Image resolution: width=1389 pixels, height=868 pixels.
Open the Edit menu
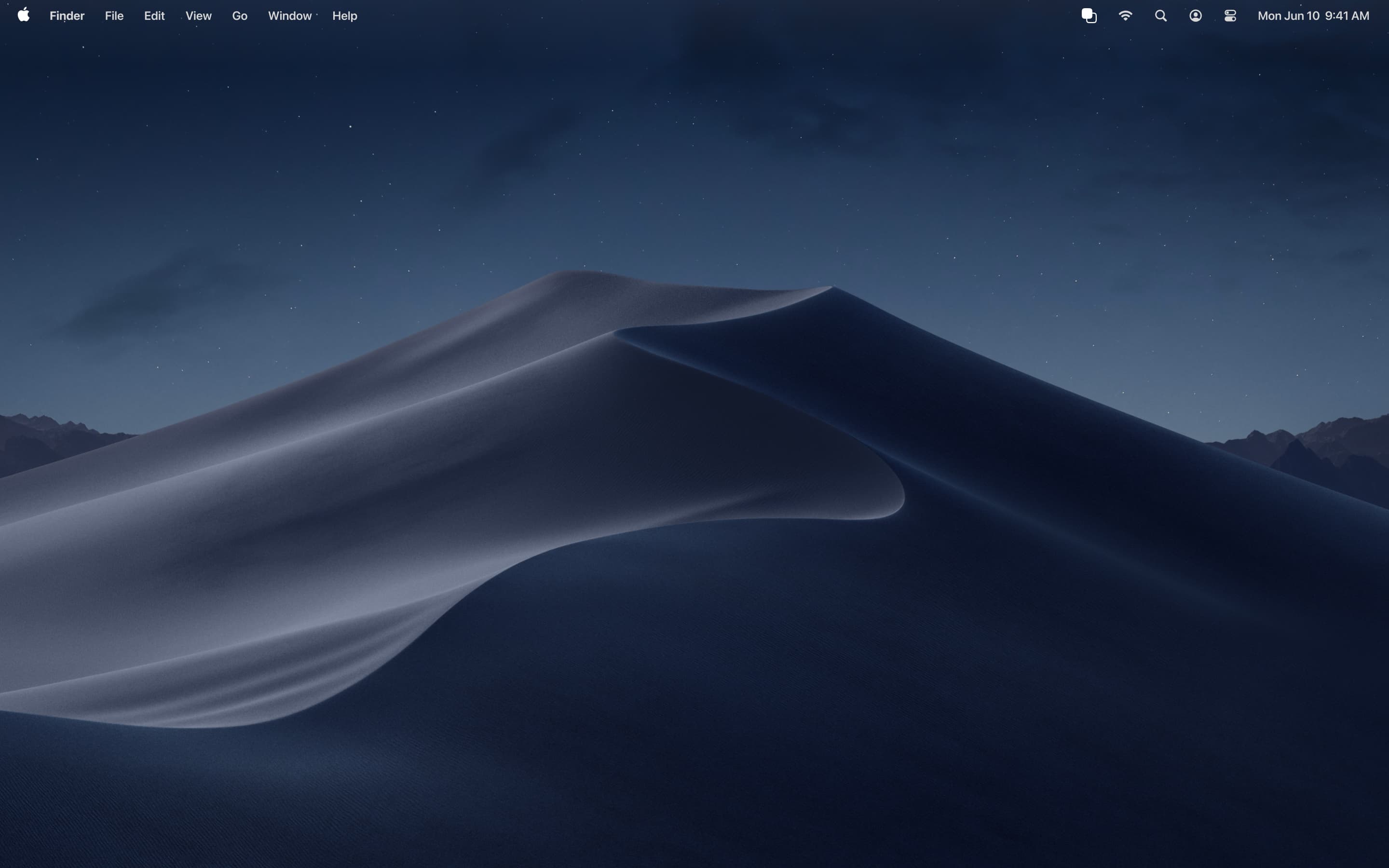coord(154,16)
